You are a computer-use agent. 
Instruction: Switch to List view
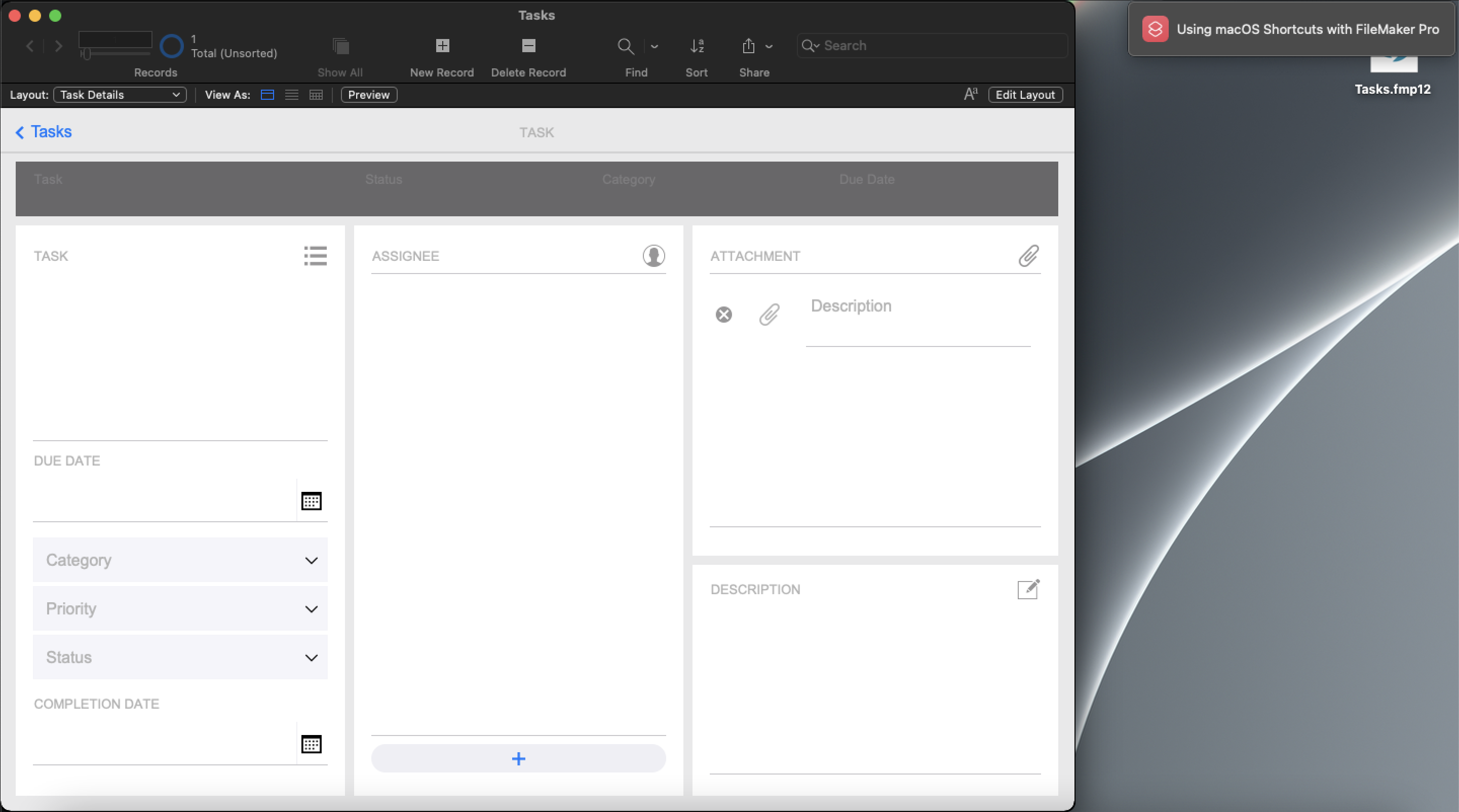pyautogui.click(x=291, y=95)
